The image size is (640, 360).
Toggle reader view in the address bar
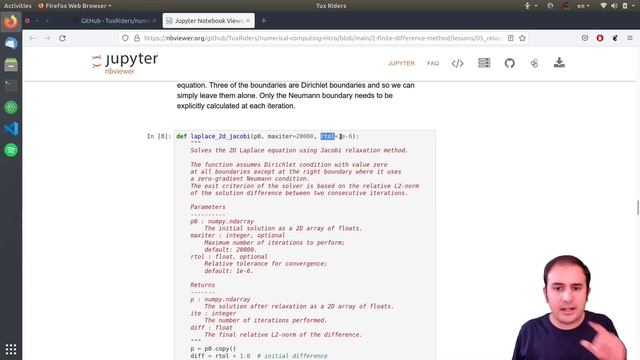pos(511,38)
